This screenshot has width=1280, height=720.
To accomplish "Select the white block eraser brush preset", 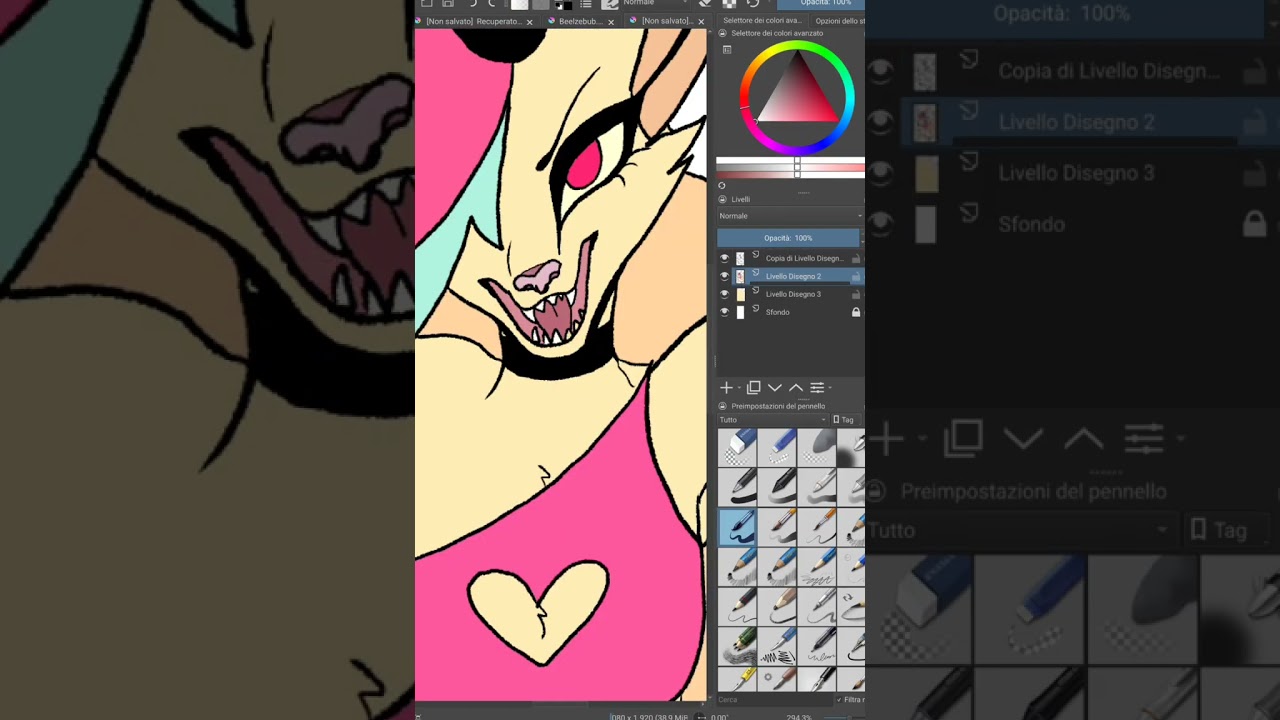I will pos(737,447).
